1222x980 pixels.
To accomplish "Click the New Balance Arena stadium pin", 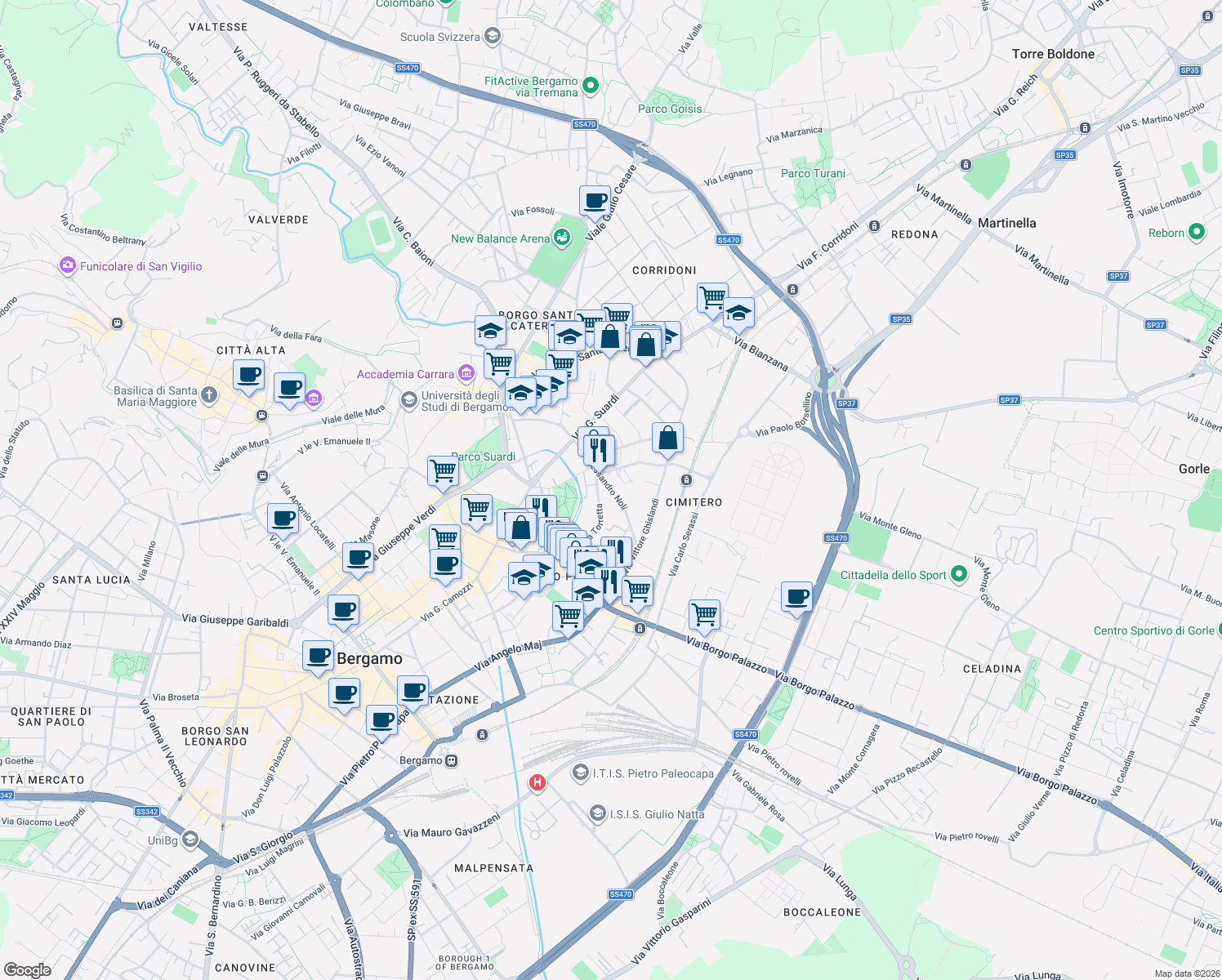I will (x=562, y=238).
